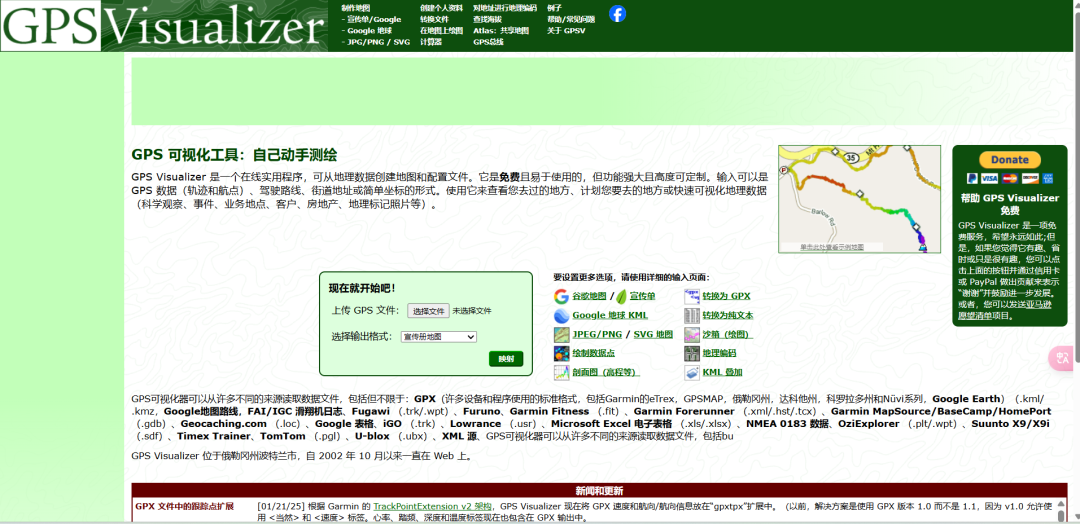
Task: Click the 未选择文件 status text
Action: (472, 311)
